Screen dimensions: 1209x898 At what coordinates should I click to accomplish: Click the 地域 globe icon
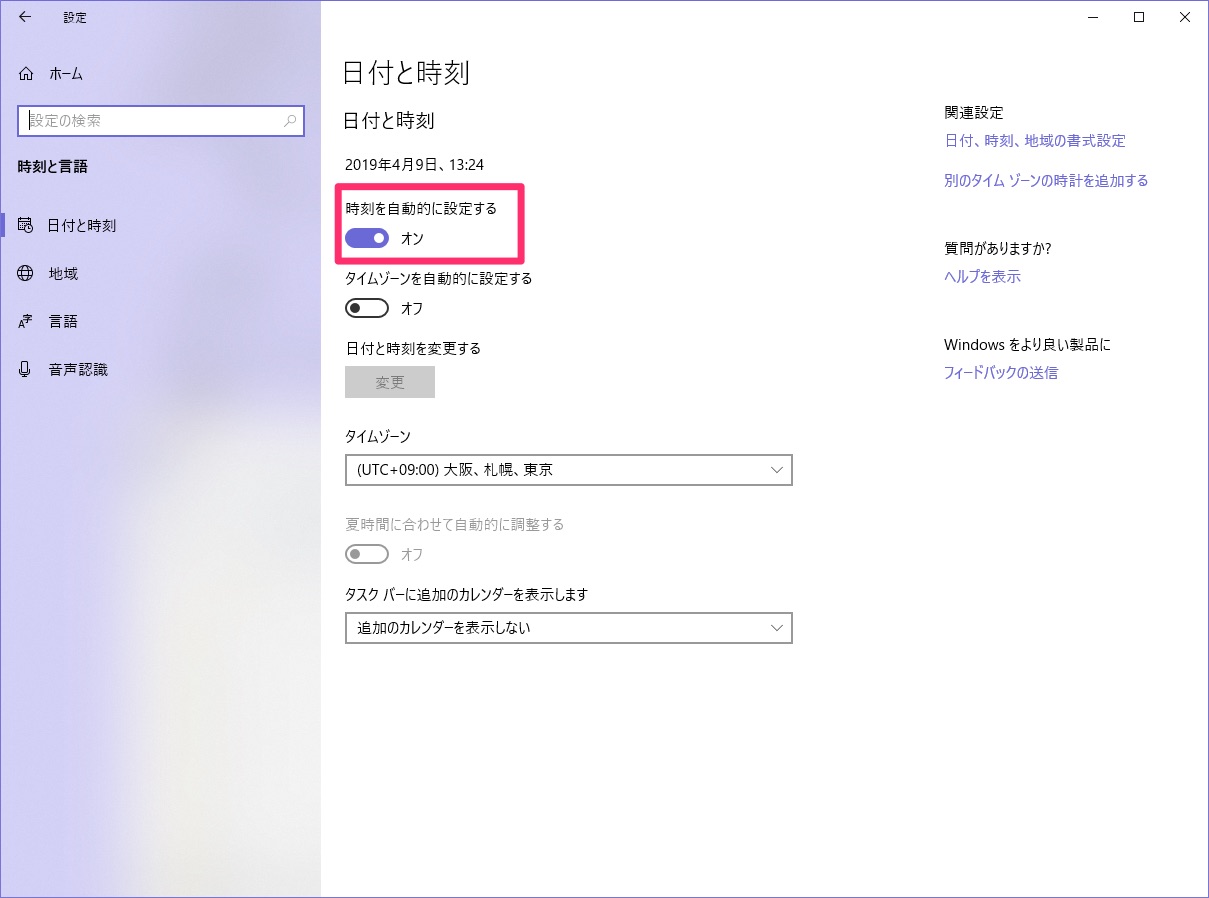coord(26,273)
